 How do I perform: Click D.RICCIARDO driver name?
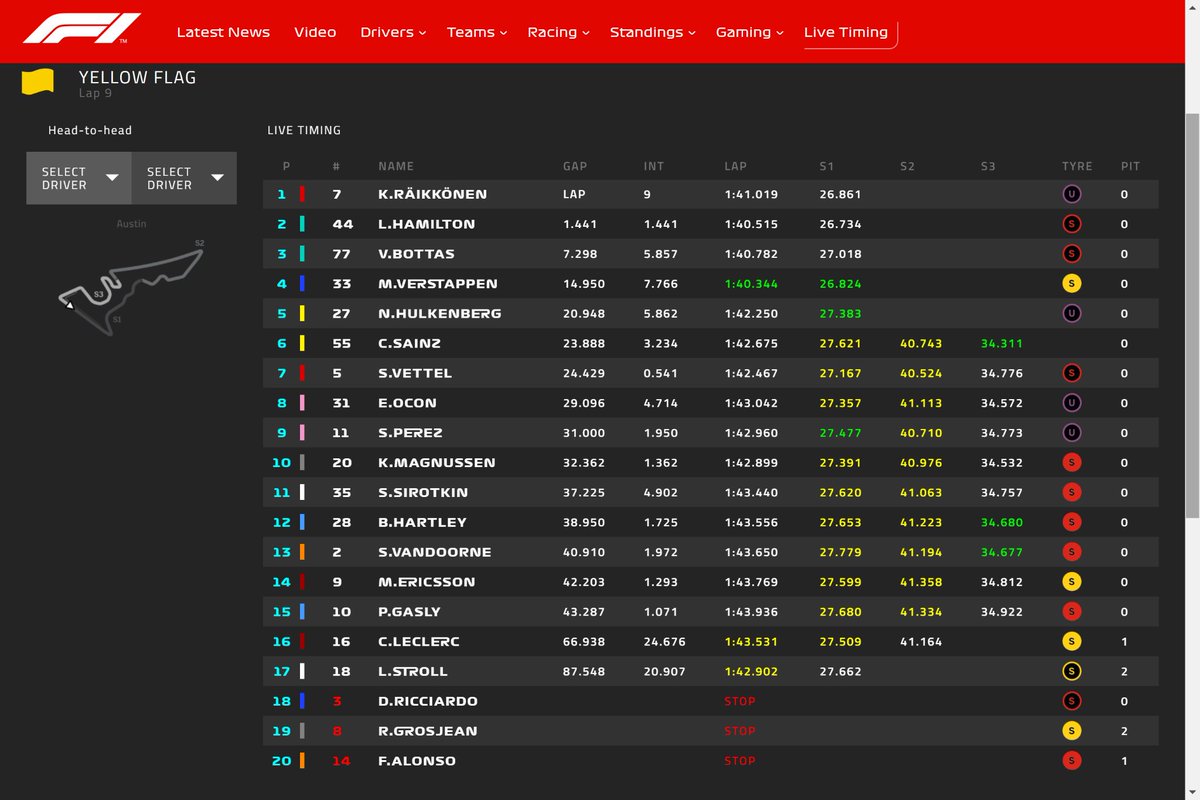(x=428, y=701)
